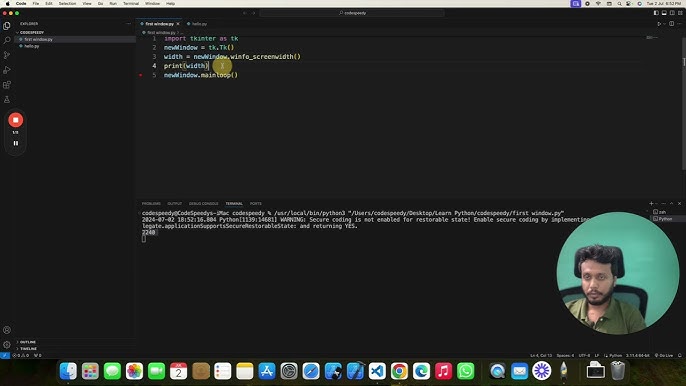This screenshot has height=386, width=686.
Task: Expand the Timeline section
Action: [x=28, y=348]
